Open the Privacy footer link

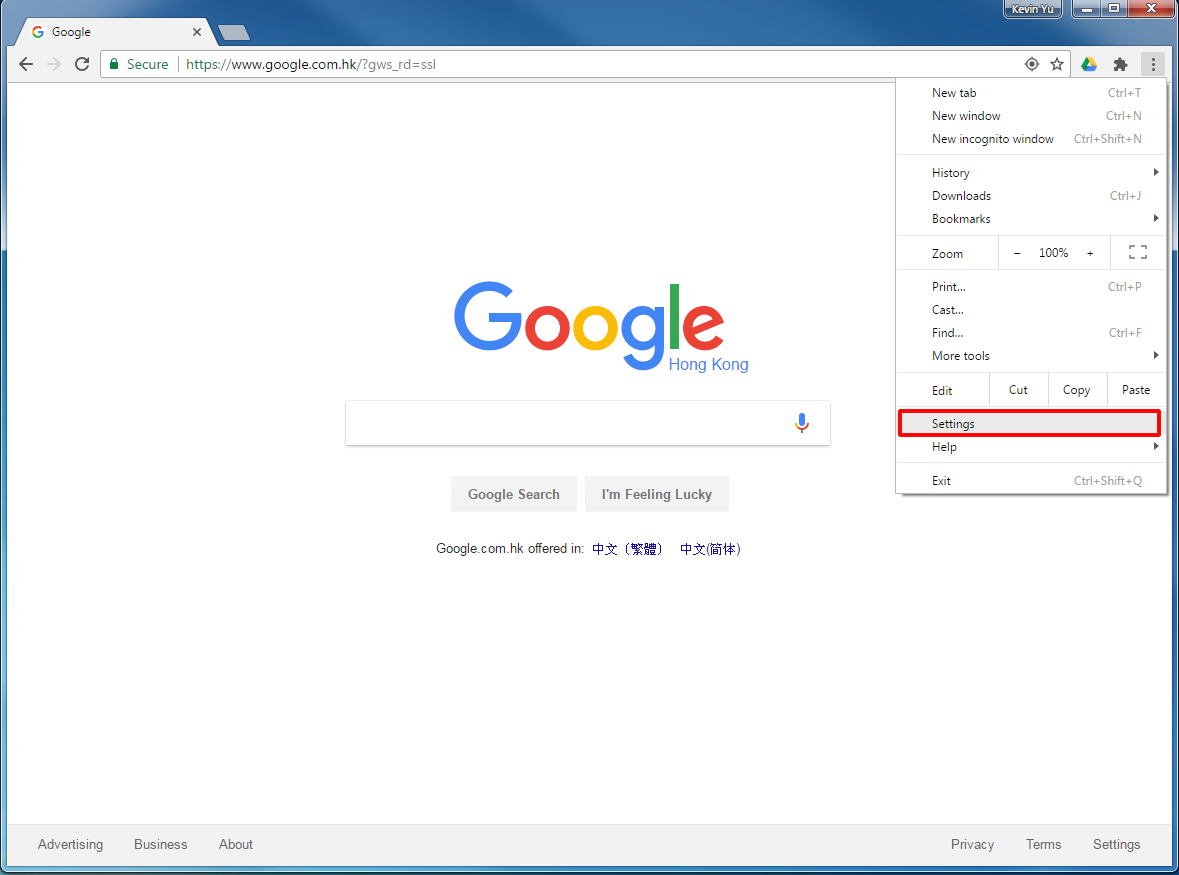tap(972, 844)
